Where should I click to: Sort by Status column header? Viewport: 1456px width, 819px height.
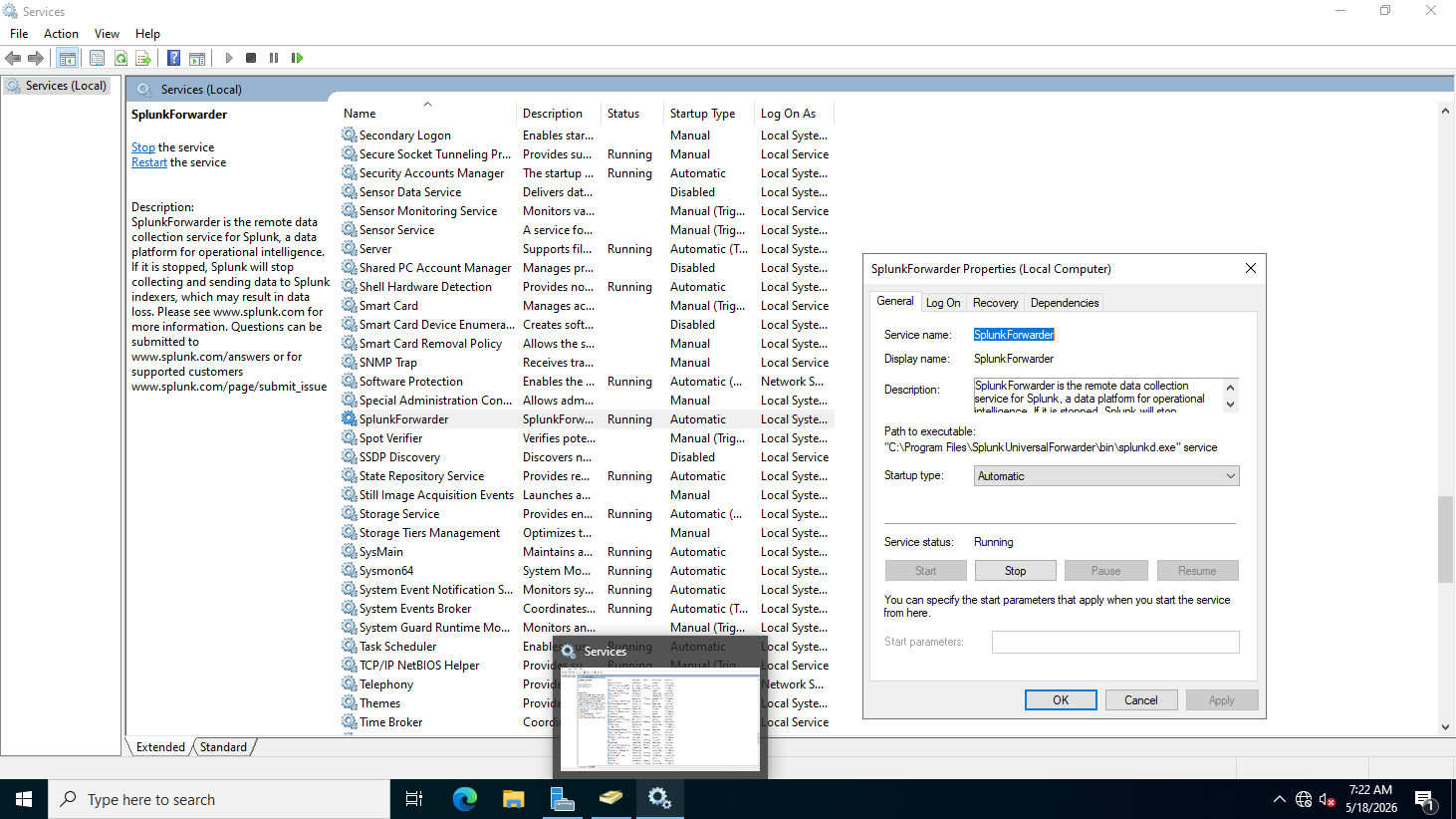(x=632, y=114)
